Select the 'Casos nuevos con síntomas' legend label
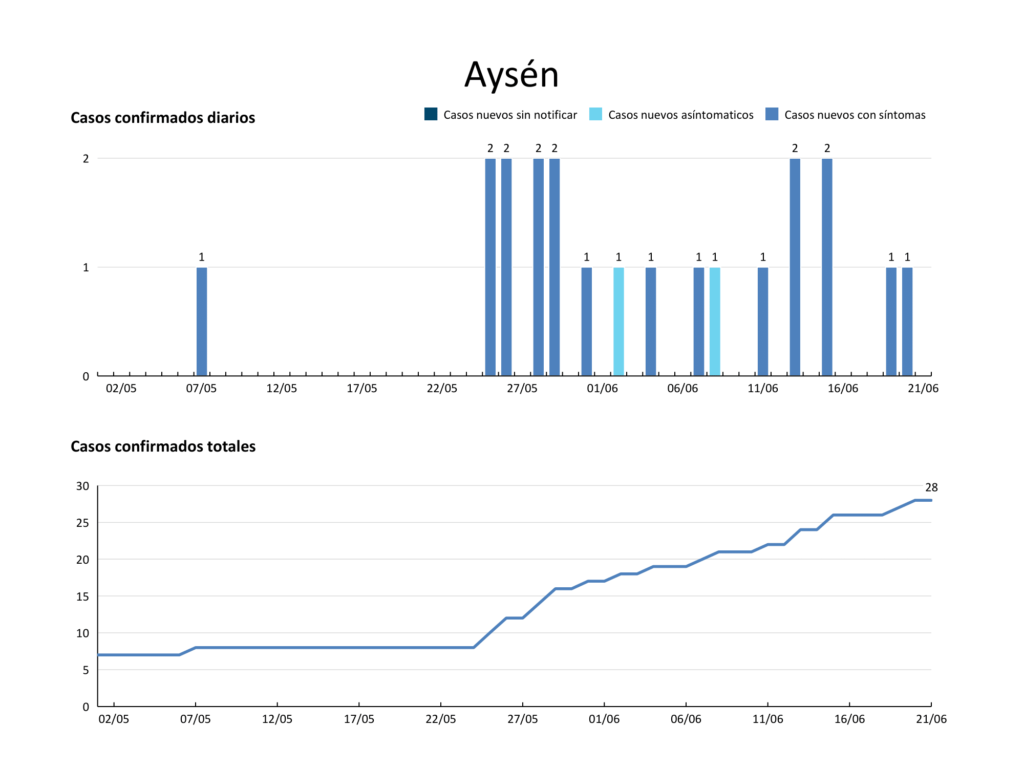This screenshot has width=1024, height=768. pos(854,115)
